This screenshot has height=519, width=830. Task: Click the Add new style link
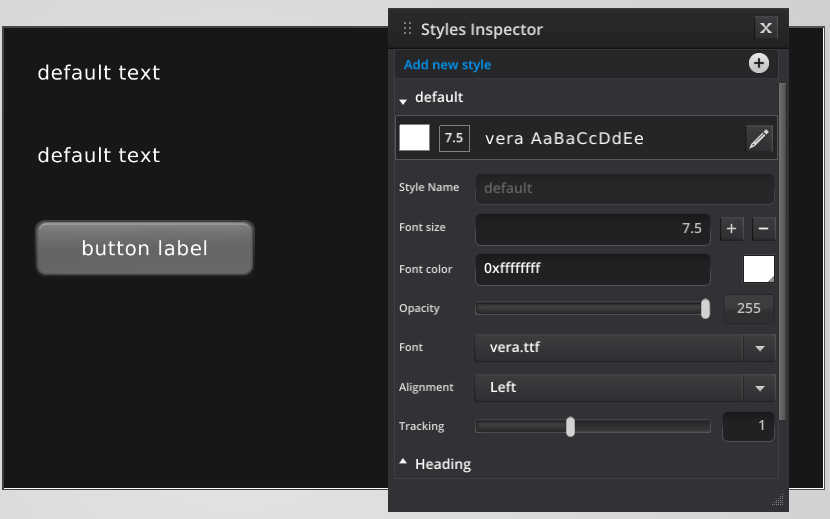(447, 65)
